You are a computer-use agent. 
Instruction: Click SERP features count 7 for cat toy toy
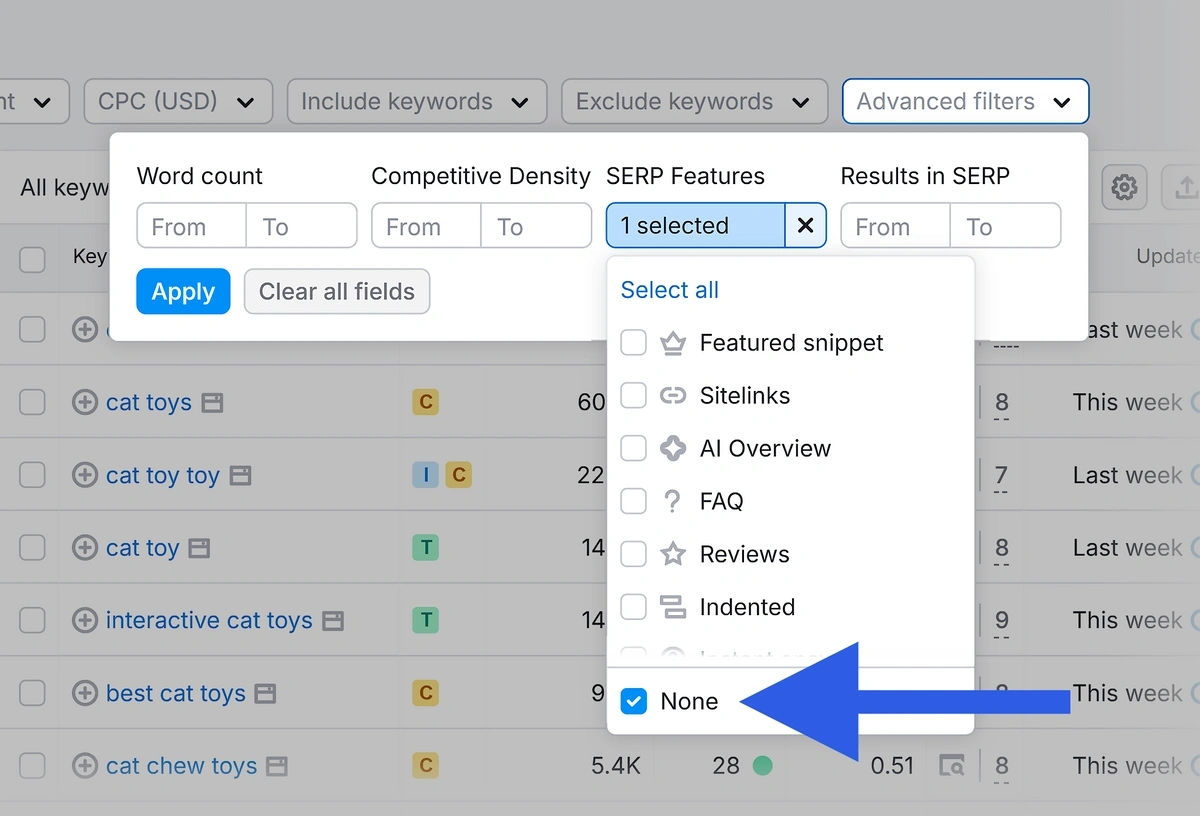click(x=1002, y=477)
